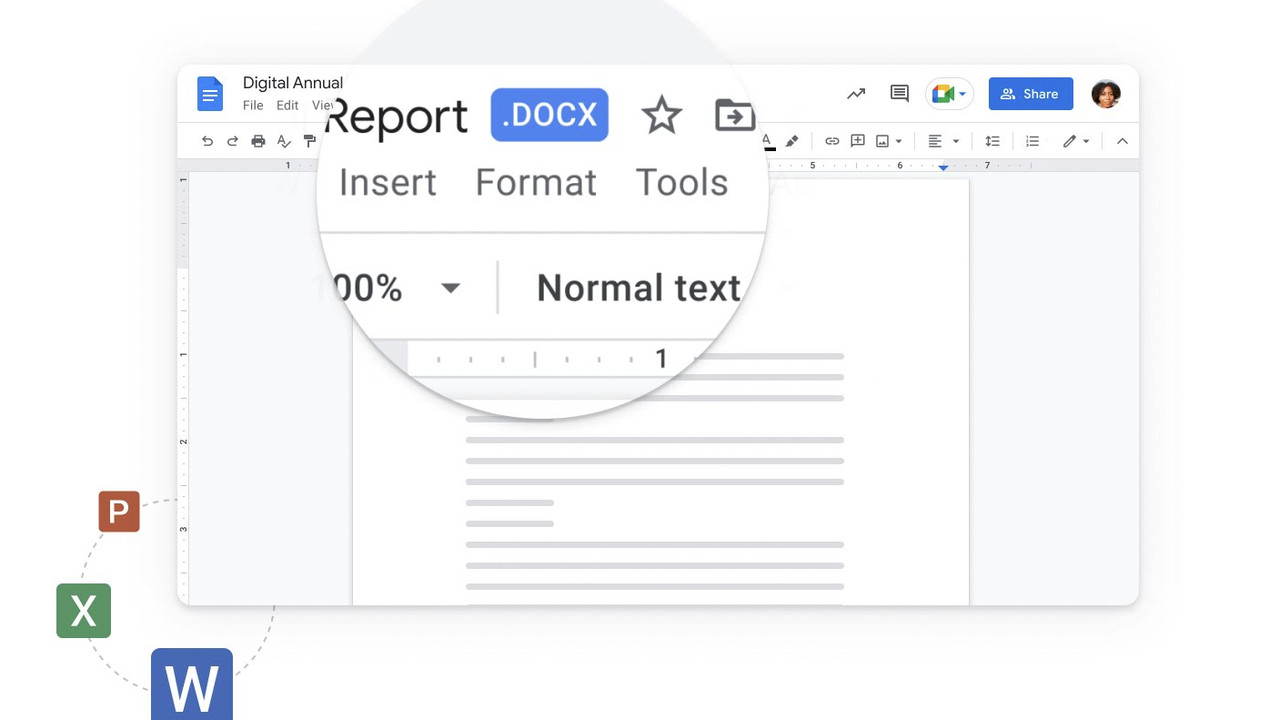Click the Redo arrow in the toolbar
The width and height of the screenshot is (1279, 720).
point(233,142)
